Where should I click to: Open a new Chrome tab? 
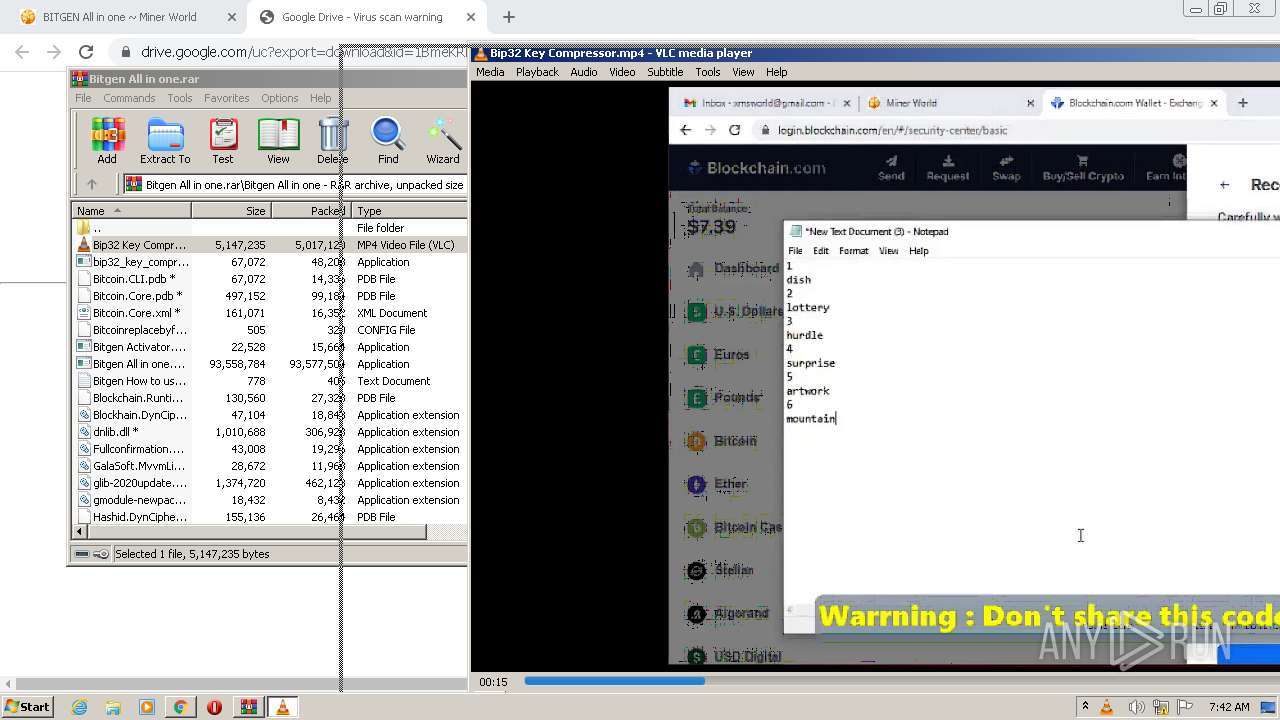pos(509,17)
